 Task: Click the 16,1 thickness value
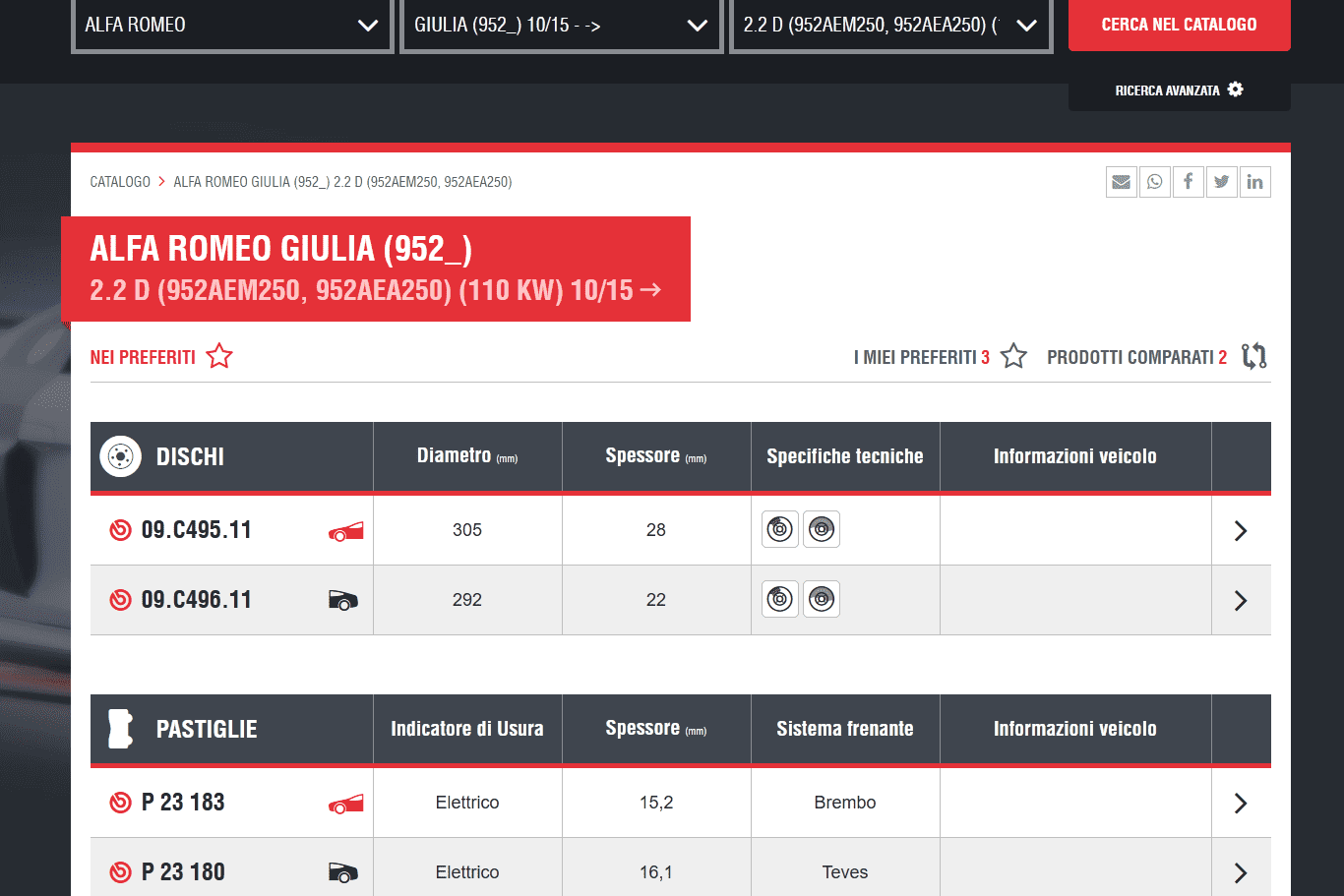(656, 872)
